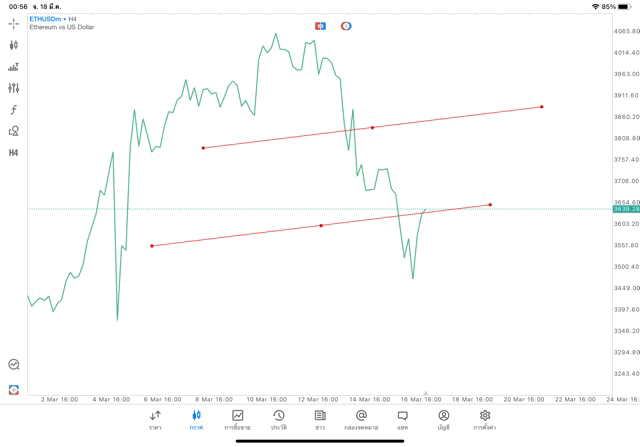Switch to the ราคา (Quotes) tab
This screenshot has width=640, height=447.
pyautogui.click(x=155, y=419)
